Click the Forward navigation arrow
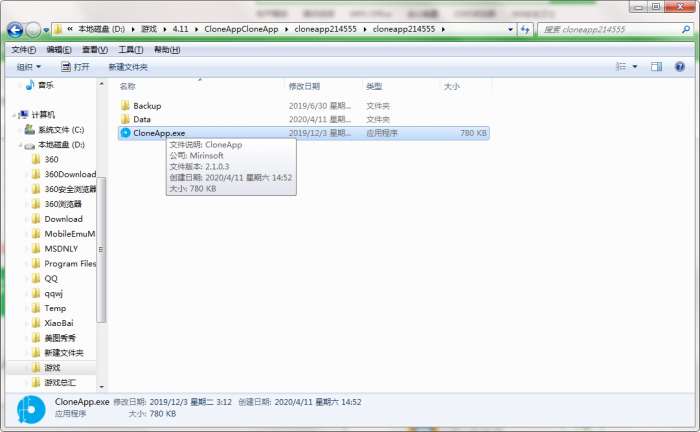Image resolution: width=700 pixels, height=432 pixels. coord(33,30)
